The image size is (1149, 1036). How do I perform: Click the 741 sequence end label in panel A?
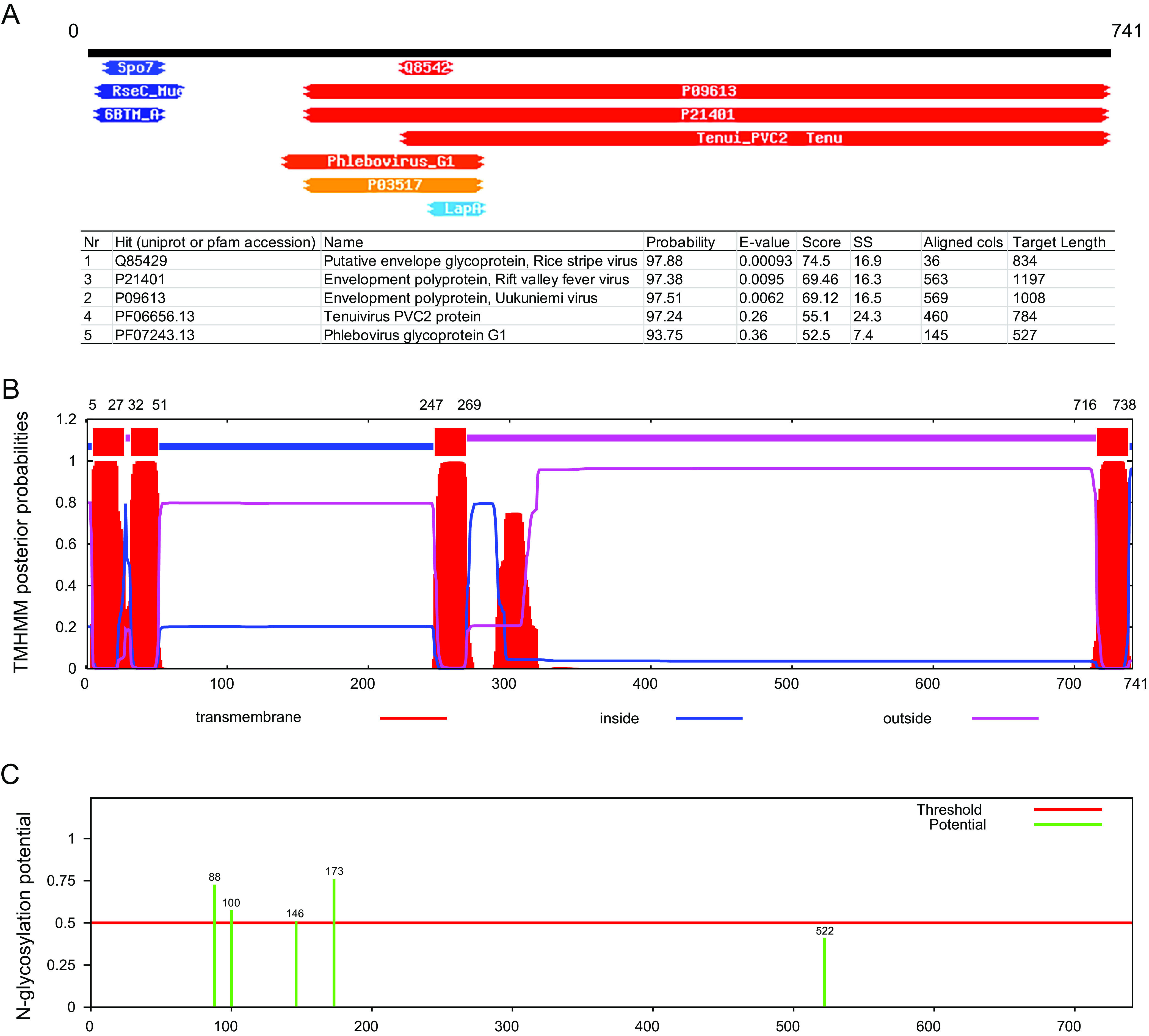pos(1126,31)
